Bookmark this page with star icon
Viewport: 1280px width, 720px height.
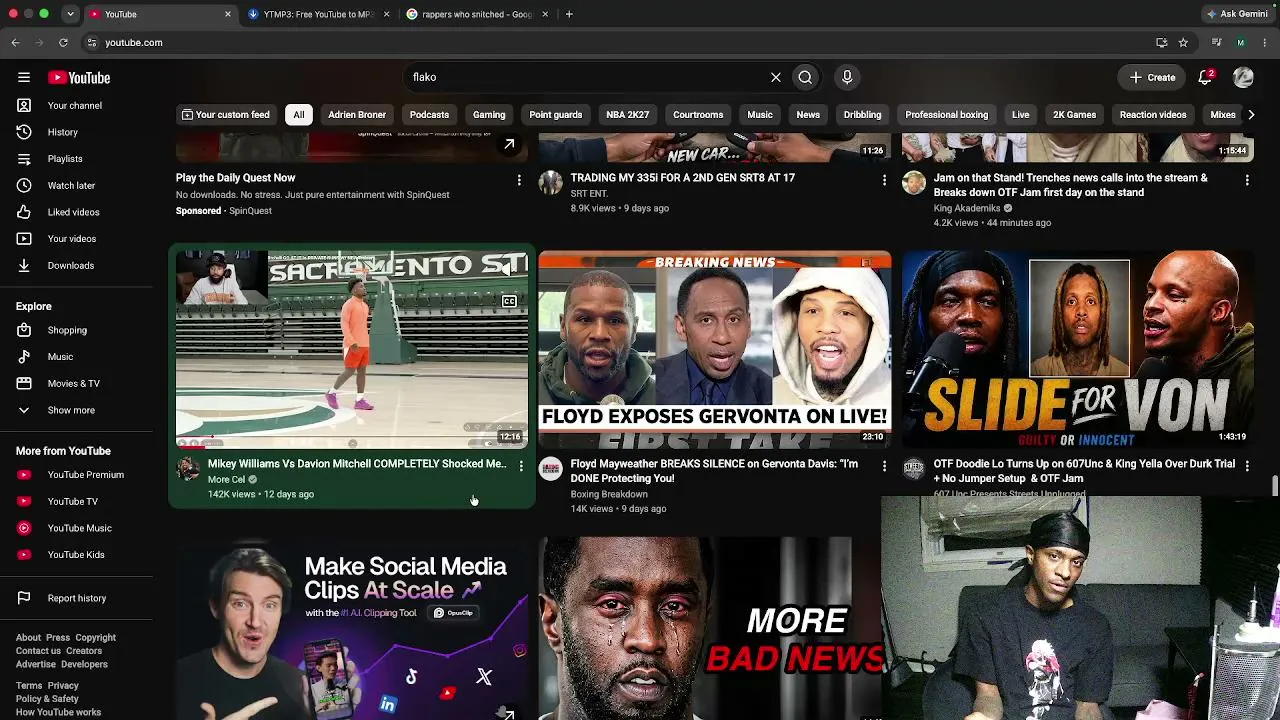pyautogui.click(x=1183, y=43)
